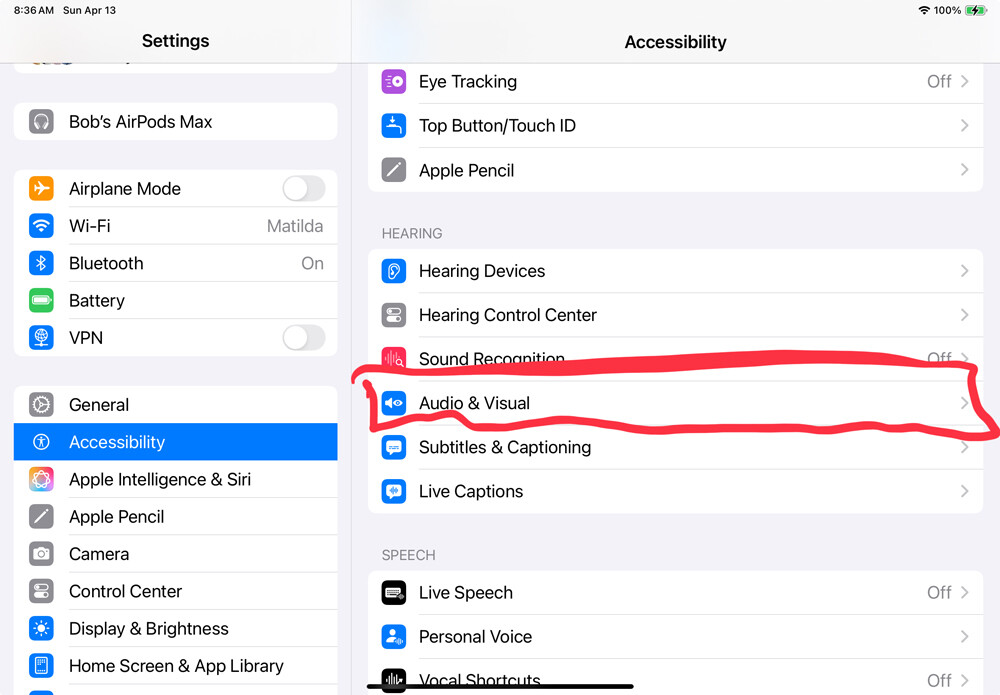Open the Bluetooth icon in sidebar
This screenshot has width=1000, height=695.
pos(41,263)
